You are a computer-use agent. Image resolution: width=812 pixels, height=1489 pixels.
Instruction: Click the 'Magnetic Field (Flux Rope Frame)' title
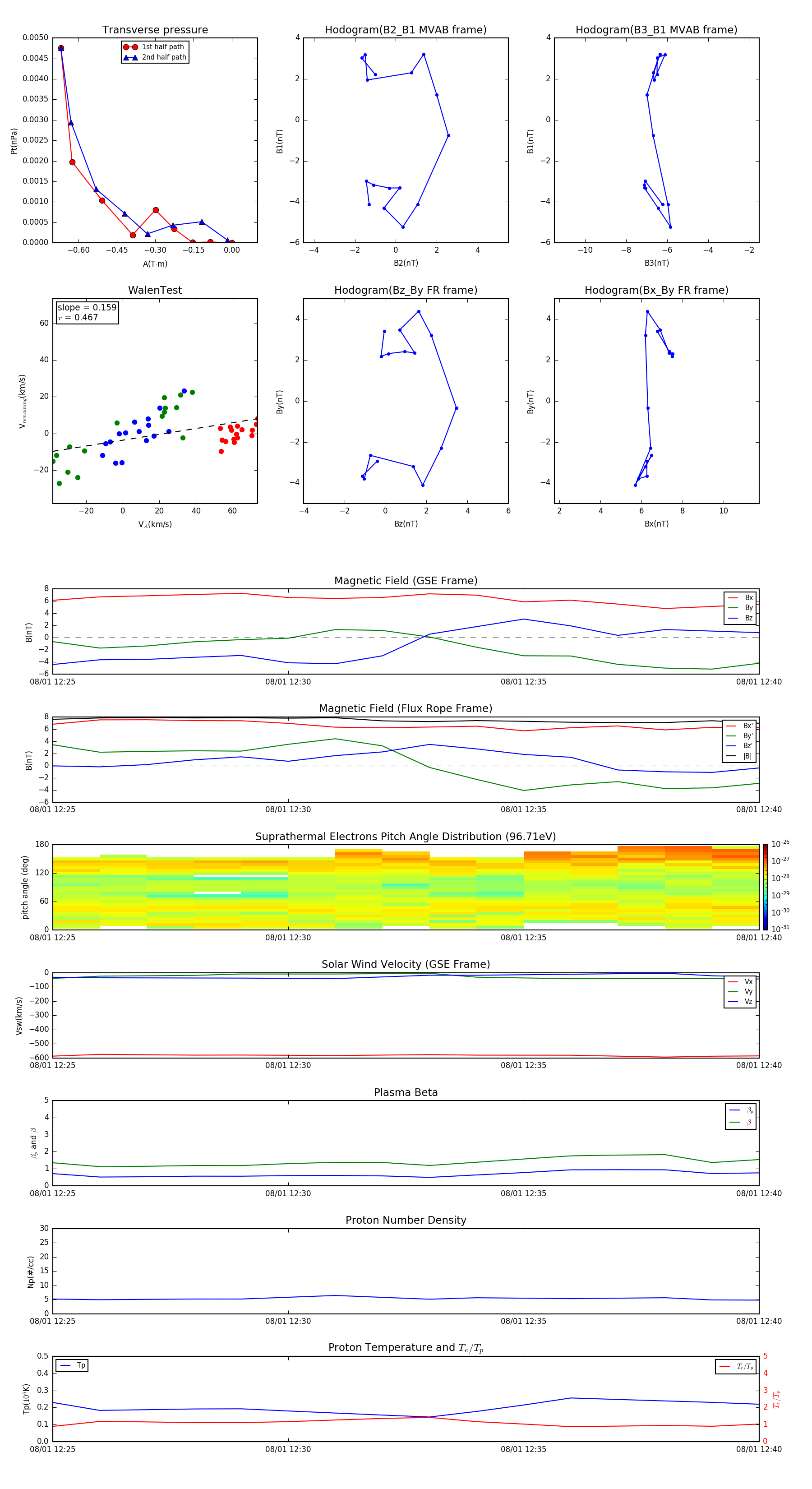[x=406, y=709]
